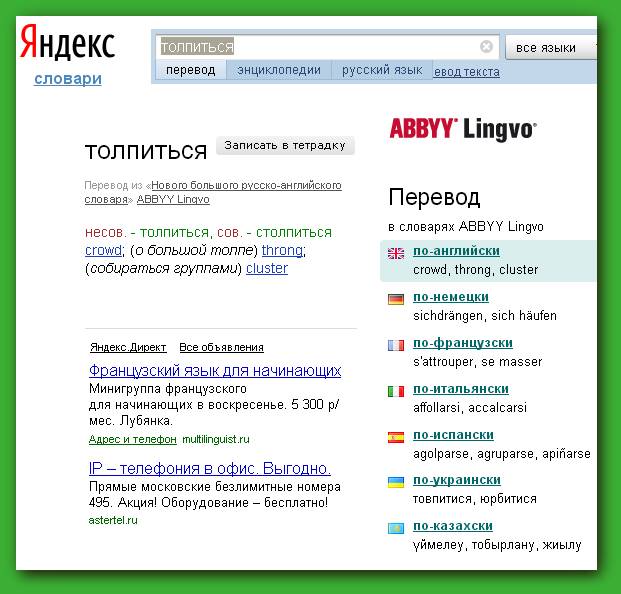
Task: Click the 'словари' link under the logo
Action: pos(68,78)
